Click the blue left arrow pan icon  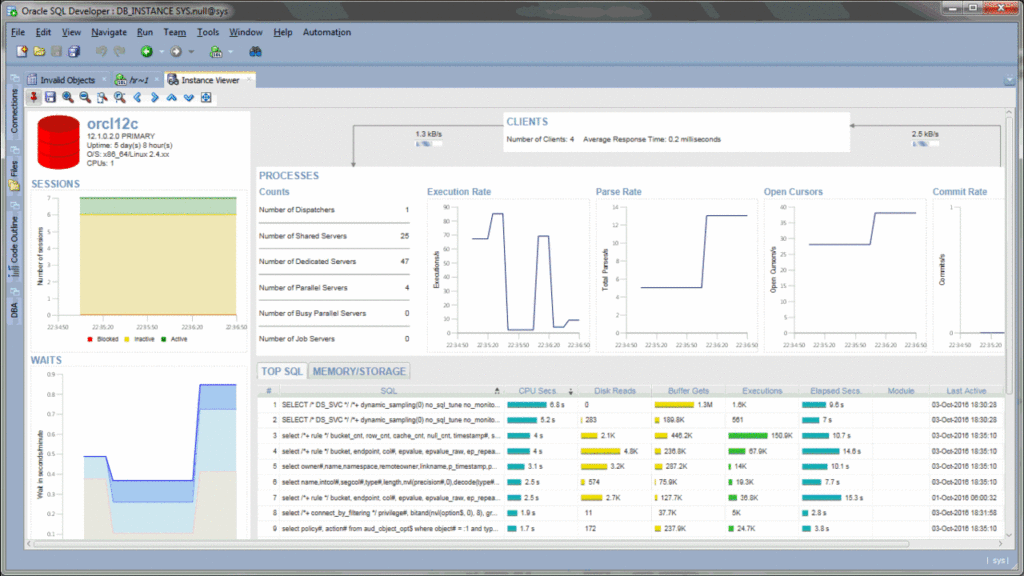click(137, 97)
